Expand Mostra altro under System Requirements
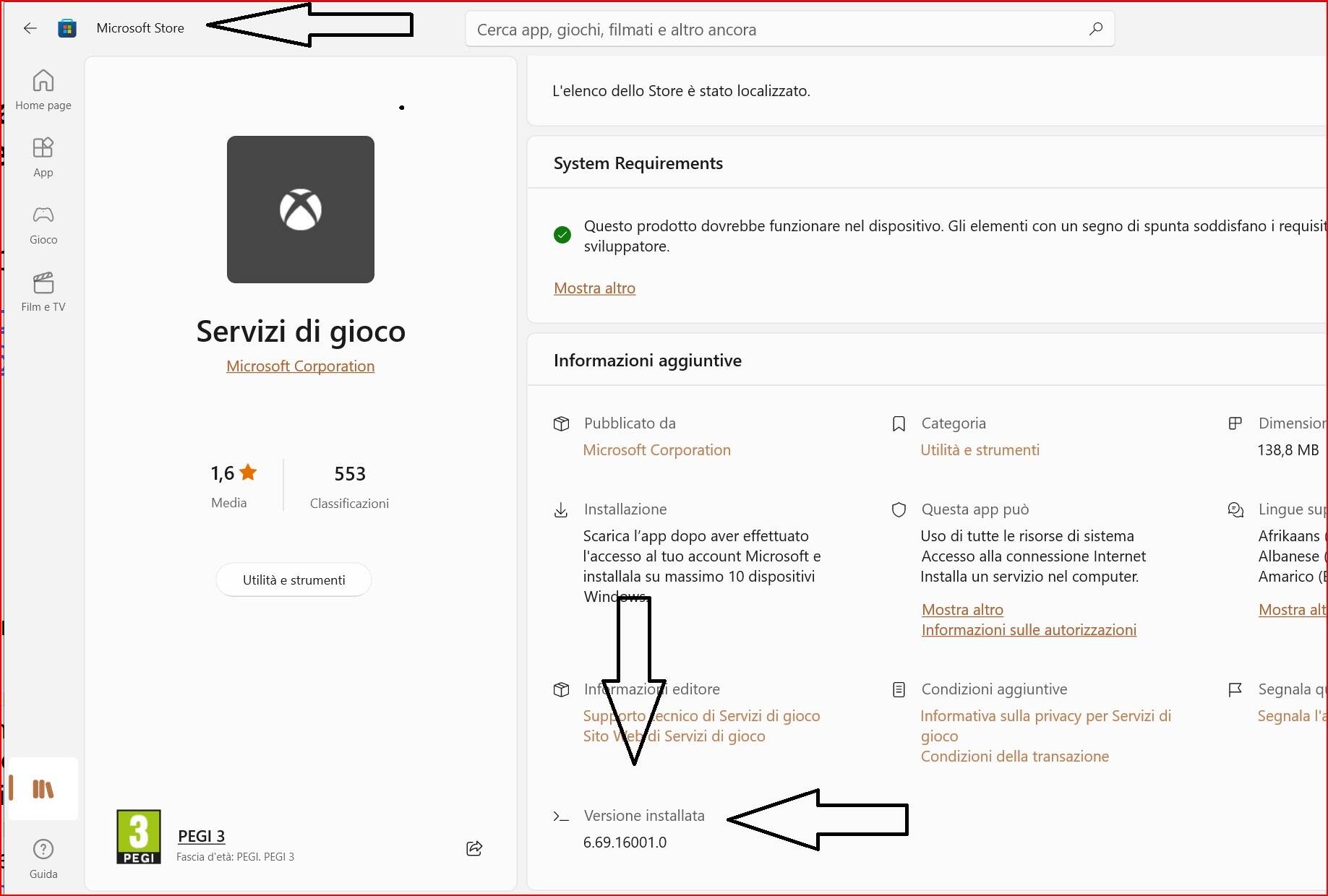 click(594, 288)
